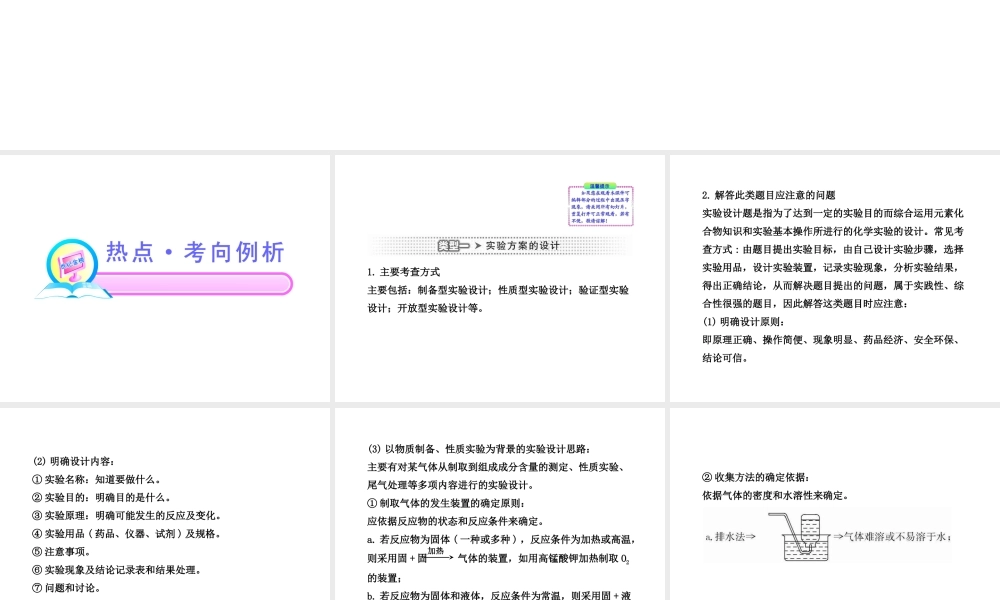Click '④ 实验用品（药品、仪器、试剂）及规格' line
Screen dimensions: 1000x600
(127, 534)
